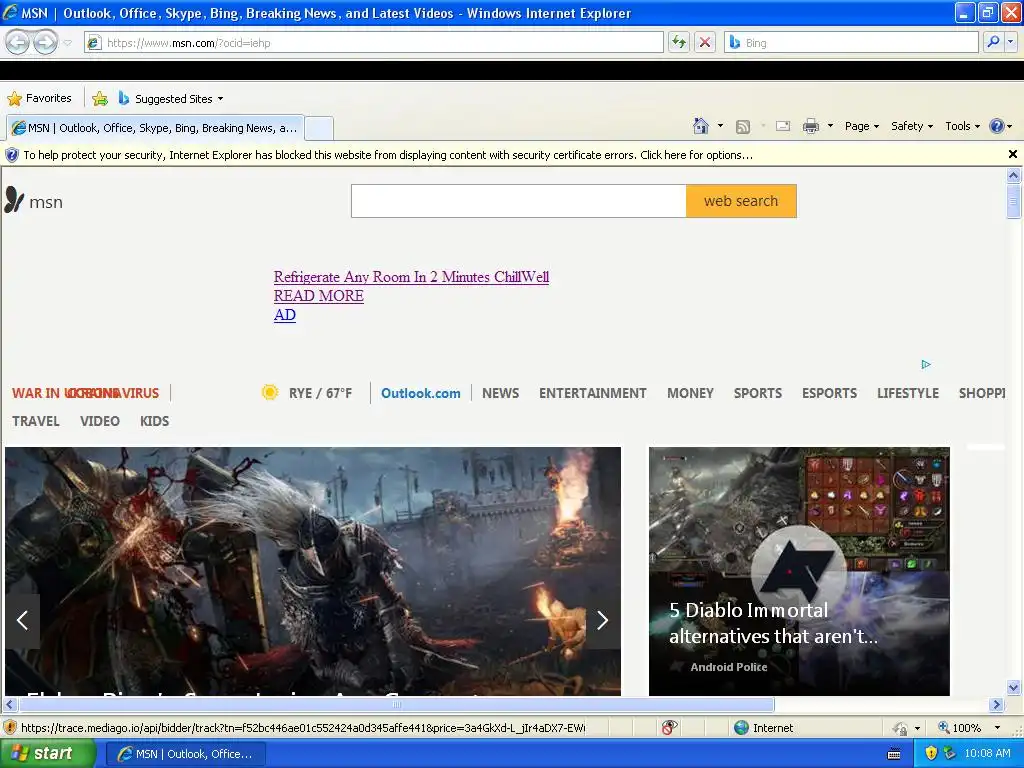Viewport: 1024px width, 768px height.
Task: Click vertical scrollbar down arrow
Action: [x=1014, y=687]
